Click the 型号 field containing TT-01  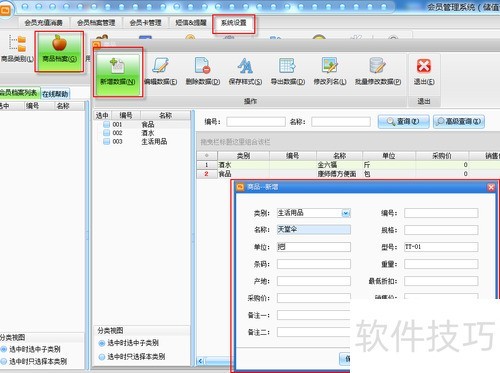[441, 247]
